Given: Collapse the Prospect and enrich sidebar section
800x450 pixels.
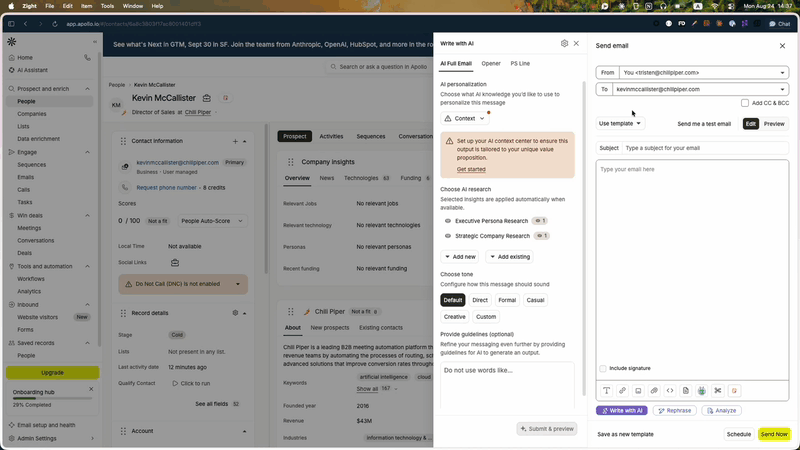Looking at the screenshot, I should tap(87, 89).
